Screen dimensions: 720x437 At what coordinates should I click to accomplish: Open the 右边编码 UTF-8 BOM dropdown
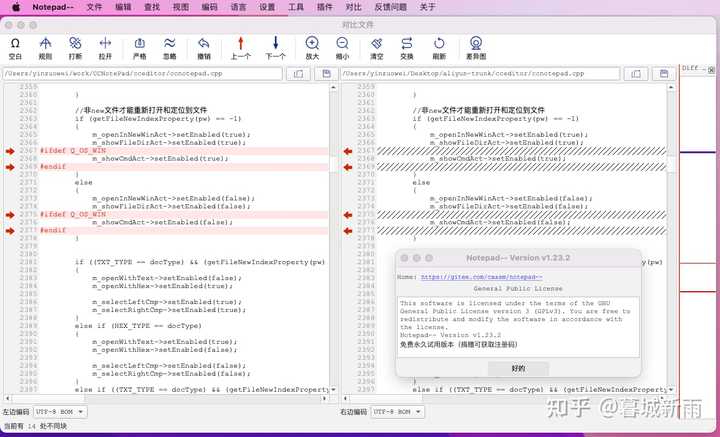pos(397,412)
